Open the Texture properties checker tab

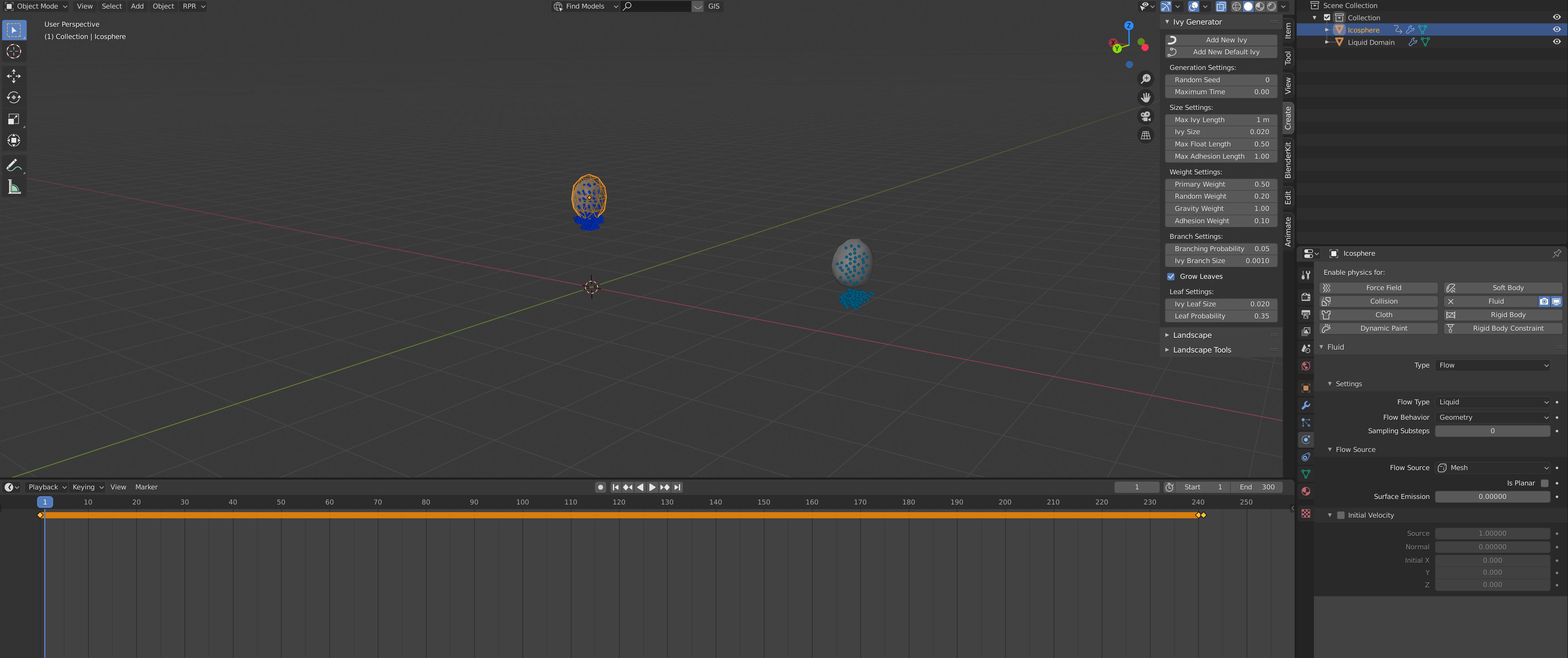tap(1306, 514)
